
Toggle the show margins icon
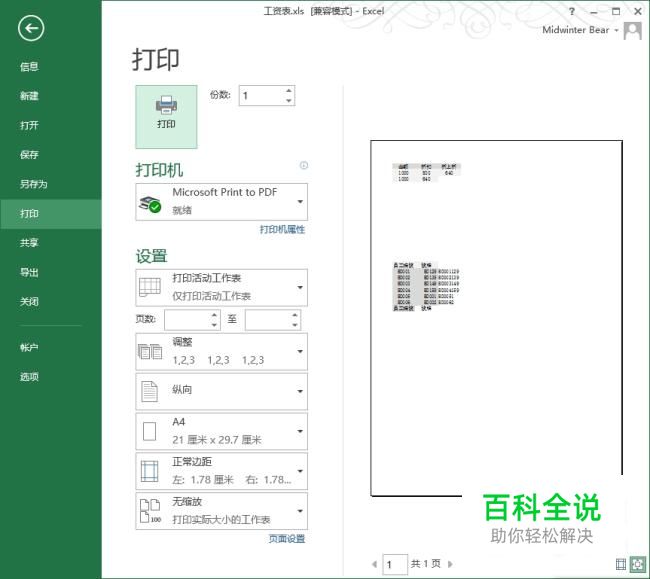point(621,564)
